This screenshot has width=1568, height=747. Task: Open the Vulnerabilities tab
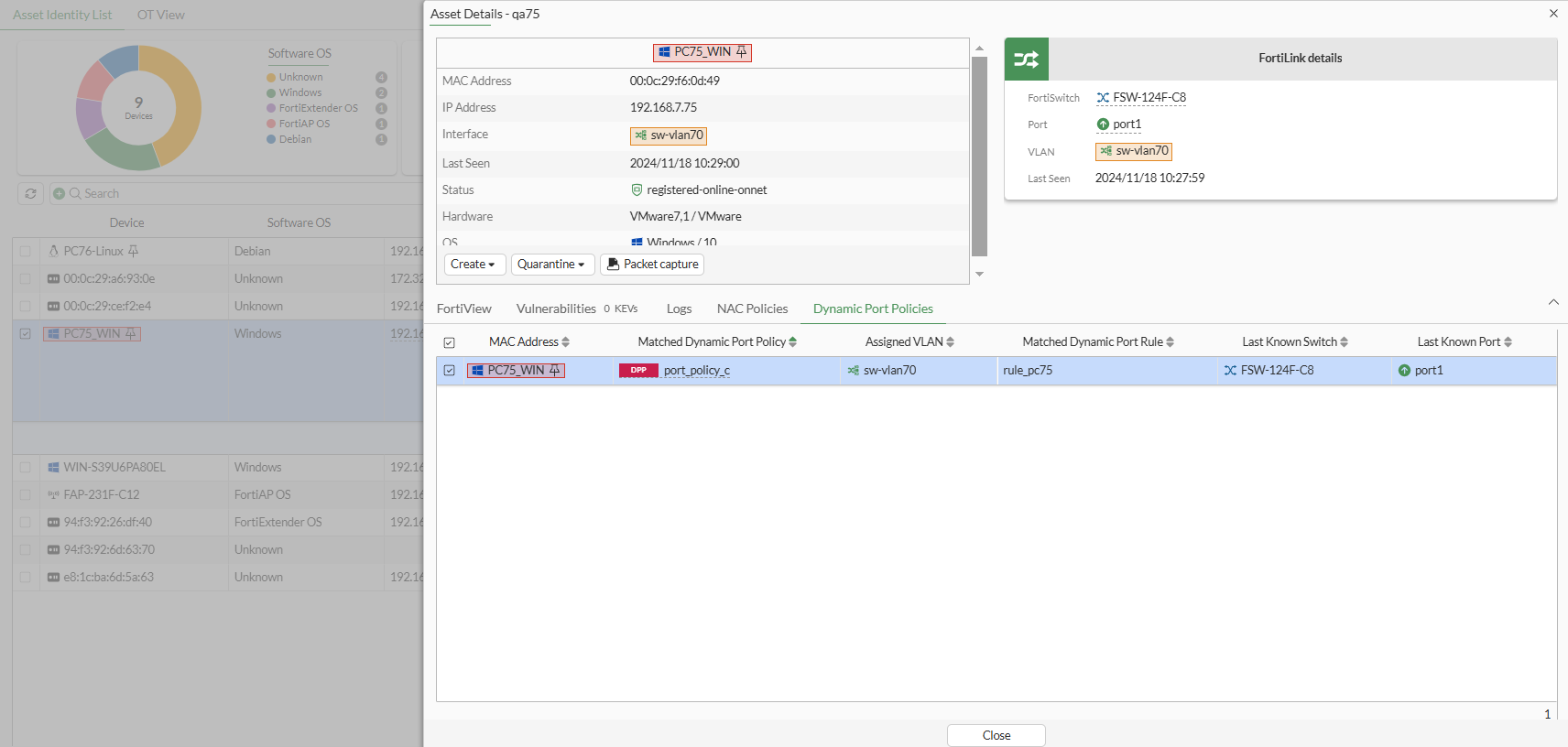point(577,309)
